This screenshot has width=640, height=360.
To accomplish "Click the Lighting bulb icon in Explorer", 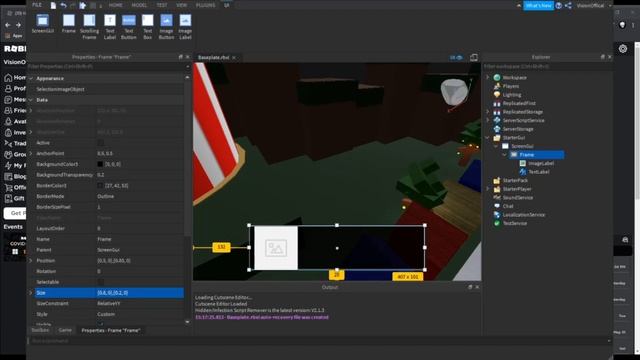I will [497, 95].
